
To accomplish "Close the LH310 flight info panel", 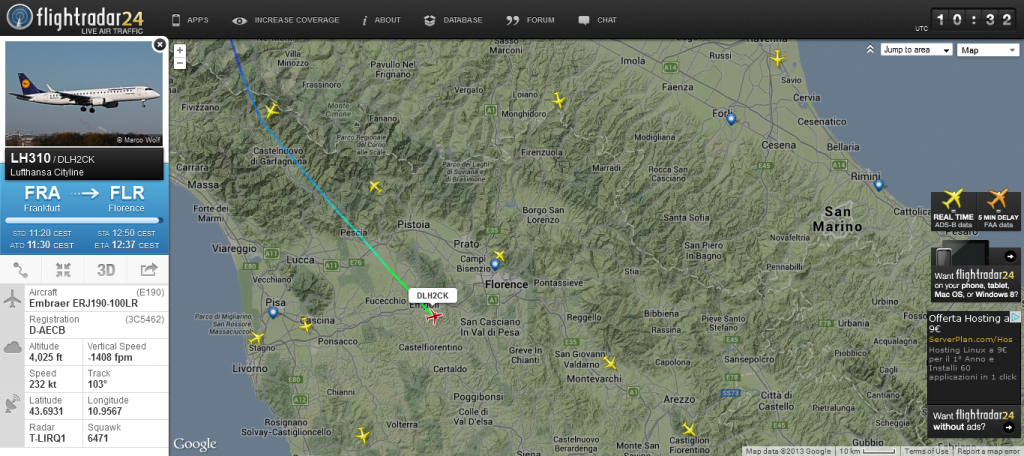I will [x=159, y=44].
